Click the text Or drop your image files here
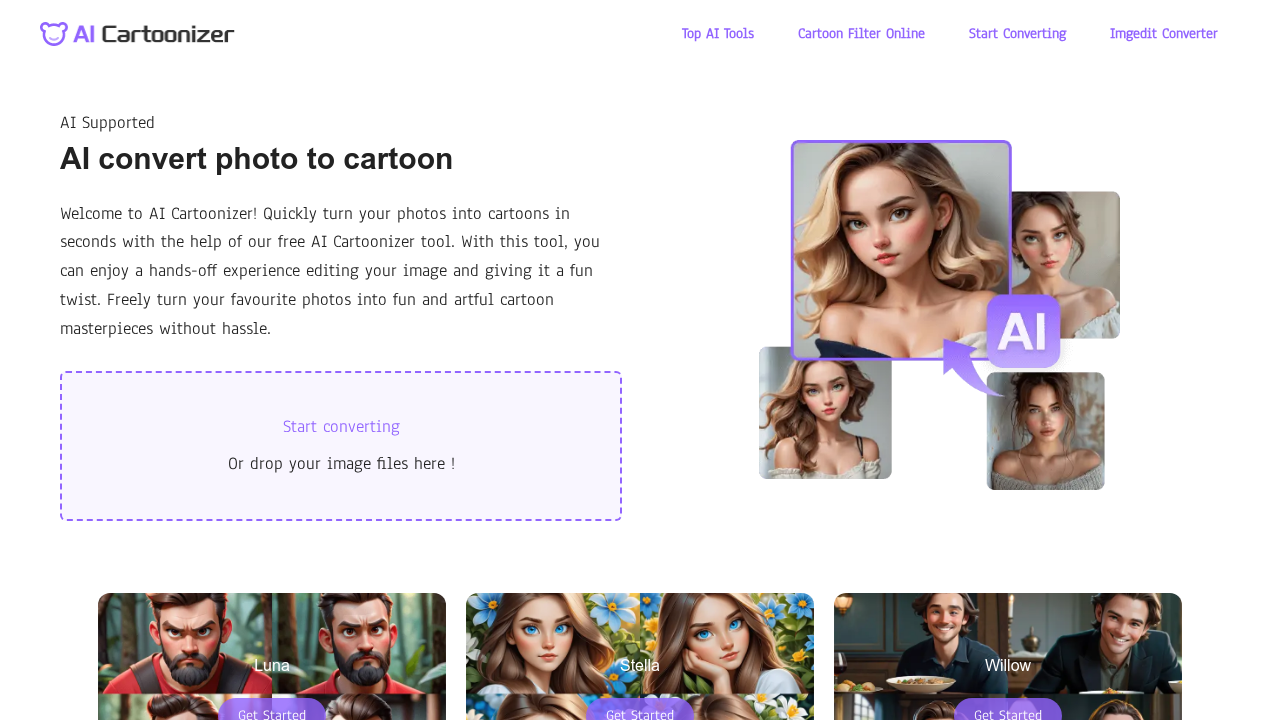 pos(341,462)
